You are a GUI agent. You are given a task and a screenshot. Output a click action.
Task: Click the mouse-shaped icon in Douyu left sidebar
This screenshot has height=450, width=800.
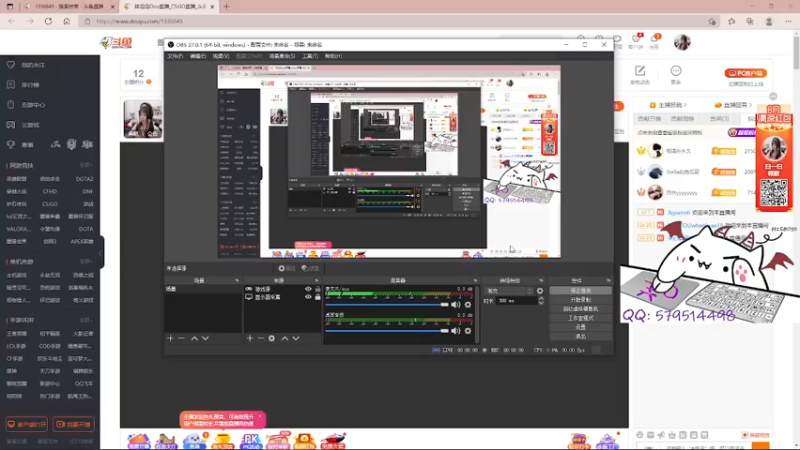coord(11,105)
